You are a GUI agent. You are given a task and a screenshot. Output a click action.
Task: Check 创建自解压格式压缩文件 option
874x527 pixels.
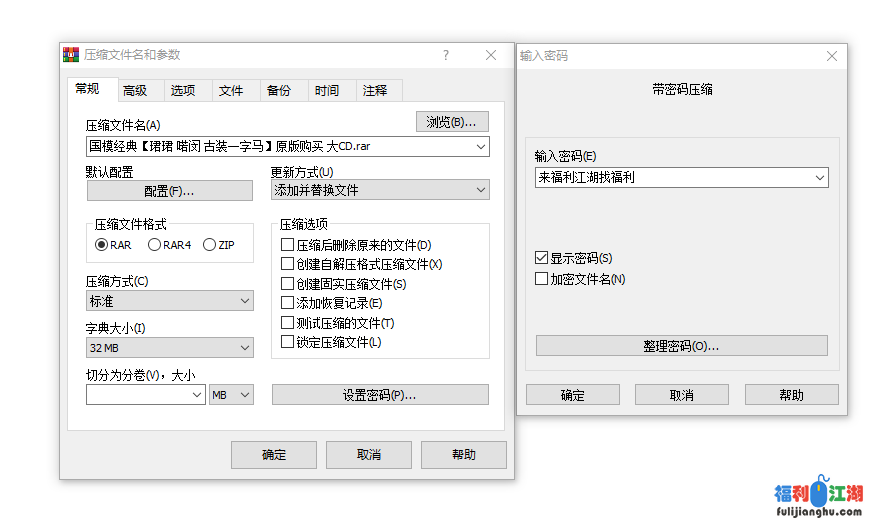(288, 265)
